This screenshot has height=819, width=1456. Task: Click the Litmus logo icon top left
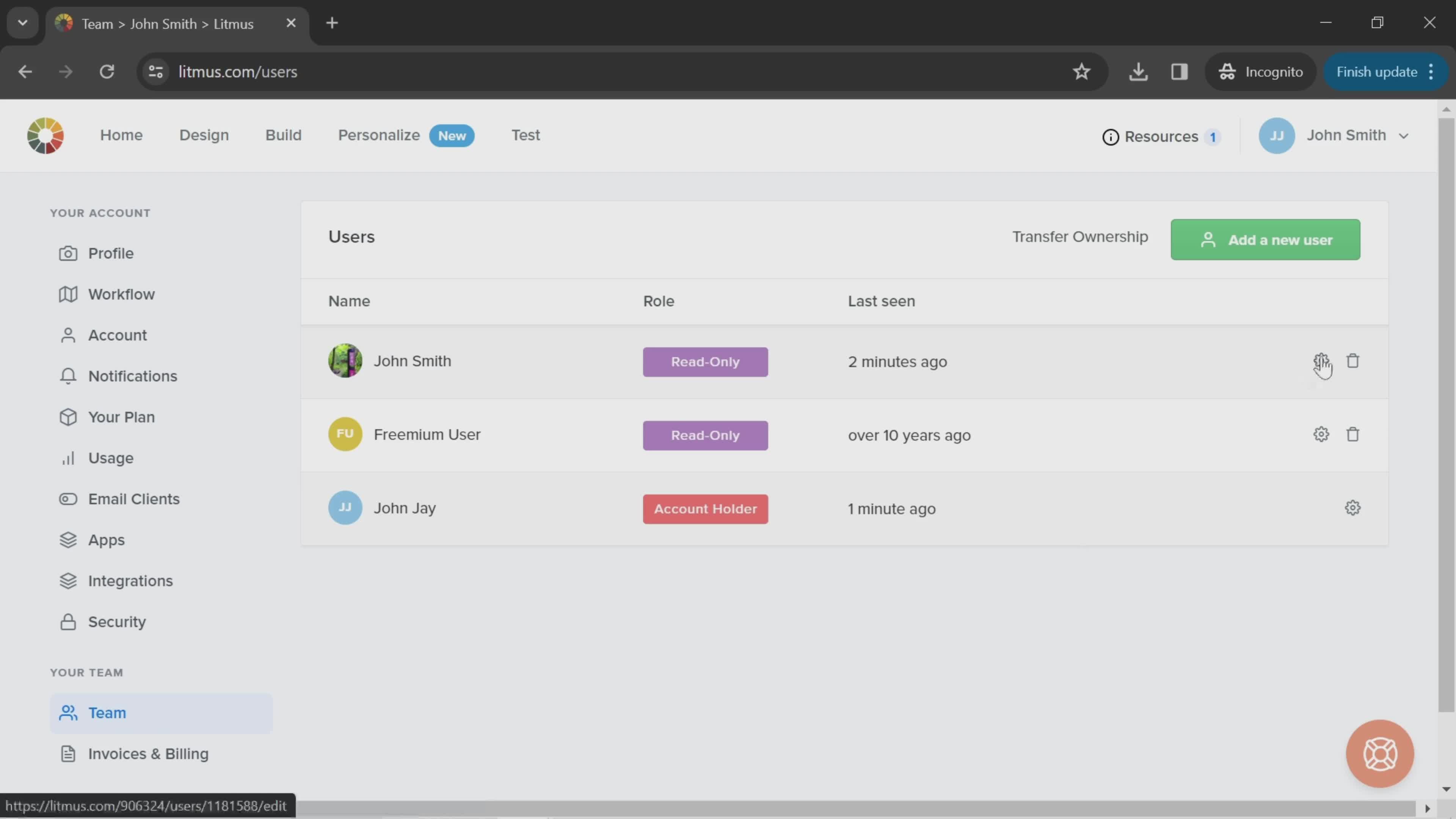45,135
